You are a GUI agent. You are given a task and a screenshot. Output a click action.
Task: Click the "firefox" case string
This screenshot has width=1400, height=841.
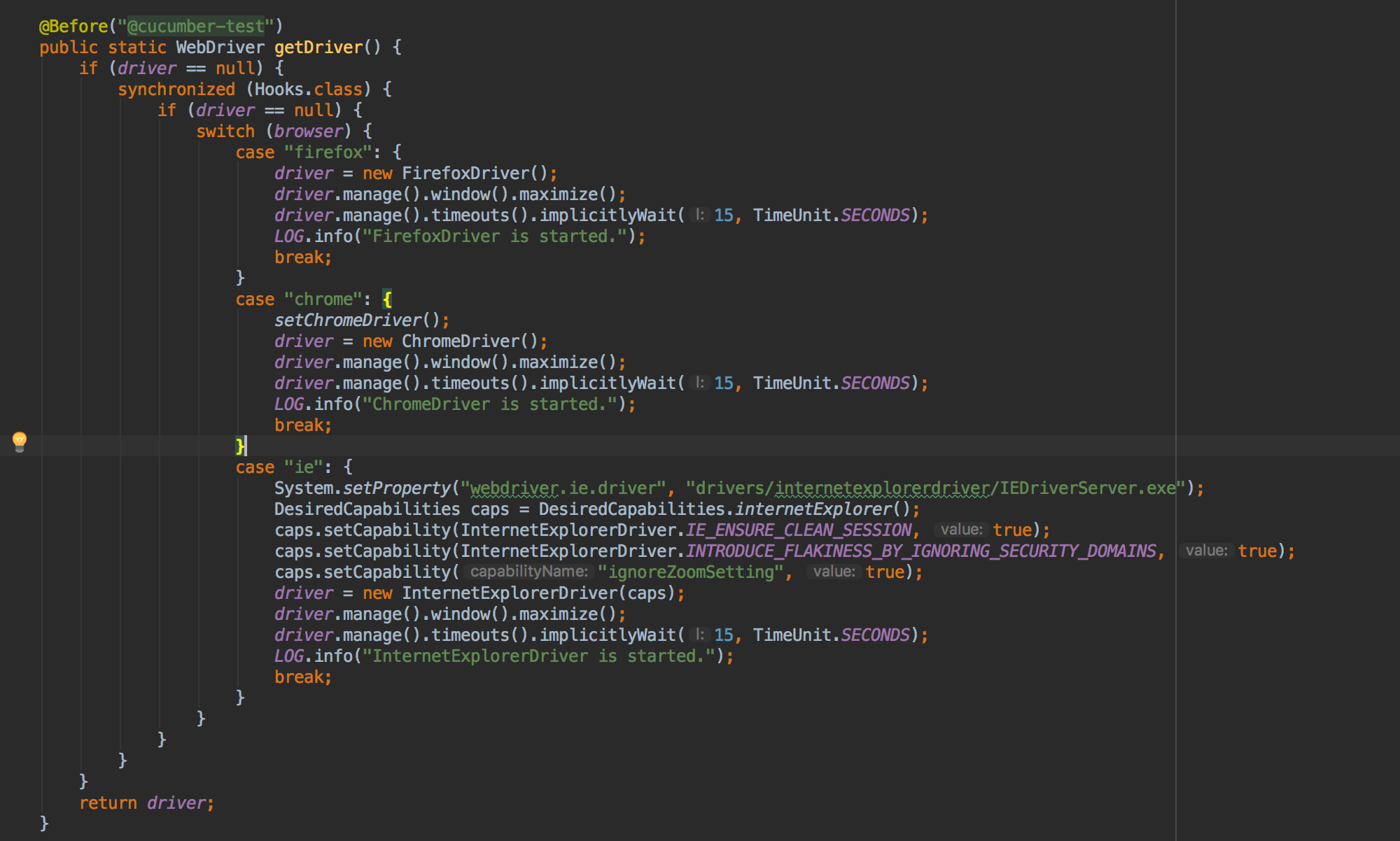click(x=327, y=153)
